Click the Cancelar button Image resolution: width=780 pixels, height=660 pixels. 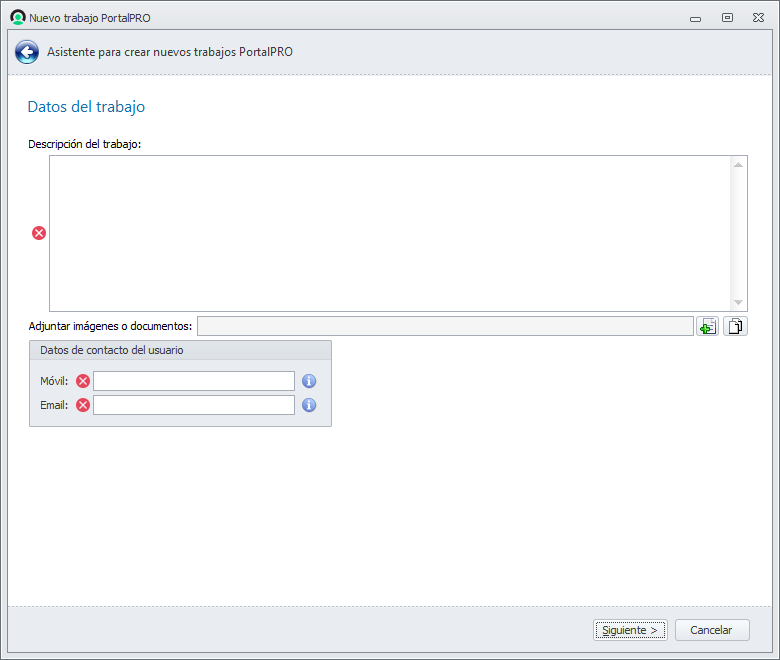(712, 630)
